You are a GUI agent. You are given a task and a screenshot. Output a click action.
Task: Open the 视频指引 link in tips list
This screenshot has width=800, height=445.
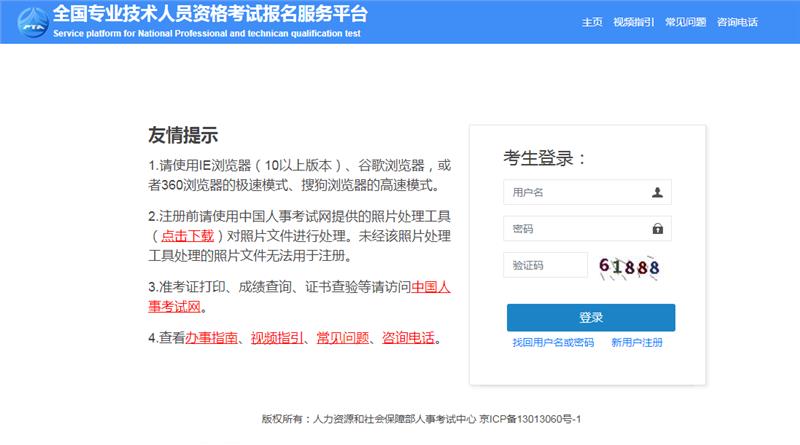(277, 338)
